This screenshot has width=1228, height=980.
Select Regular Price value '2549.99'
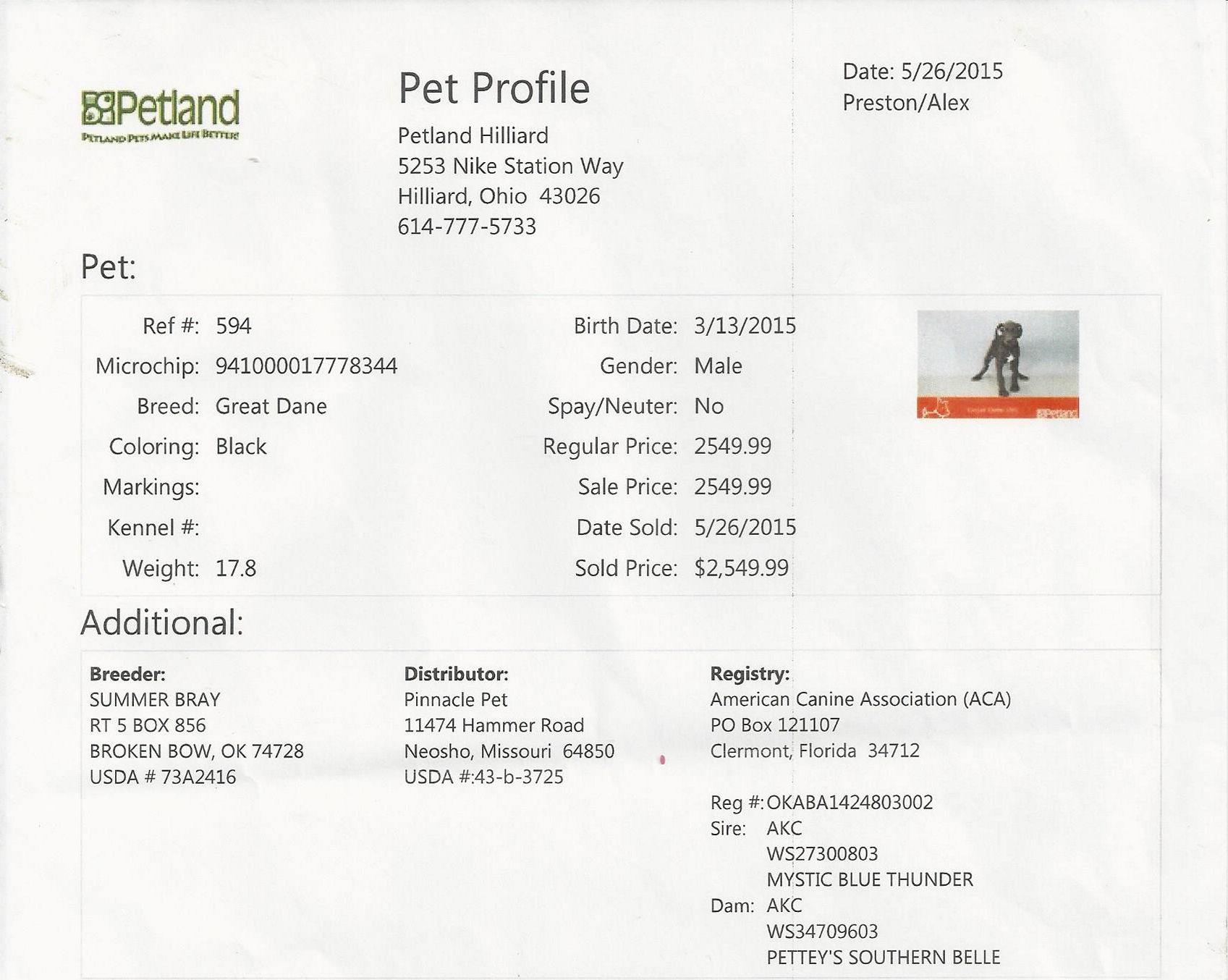point(732,447)
